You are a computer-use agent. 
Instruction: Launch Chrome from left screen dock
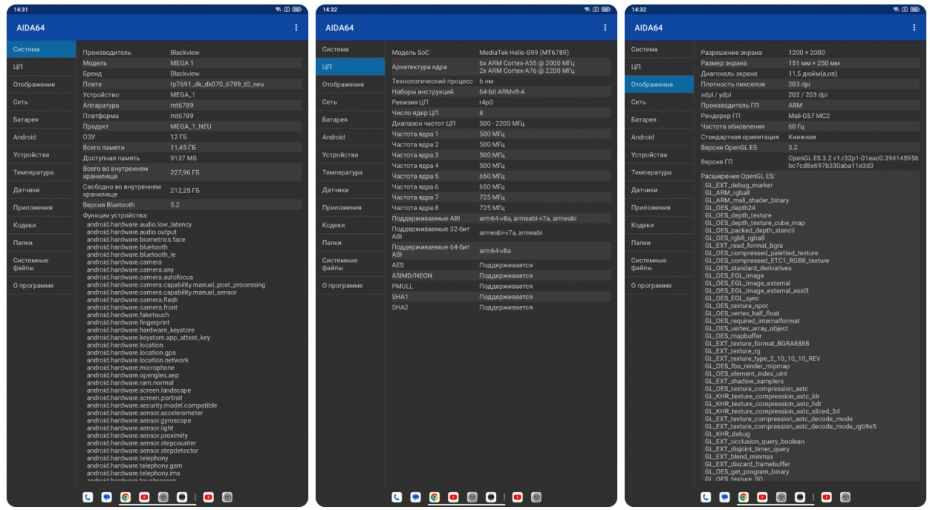click(126, 497)
